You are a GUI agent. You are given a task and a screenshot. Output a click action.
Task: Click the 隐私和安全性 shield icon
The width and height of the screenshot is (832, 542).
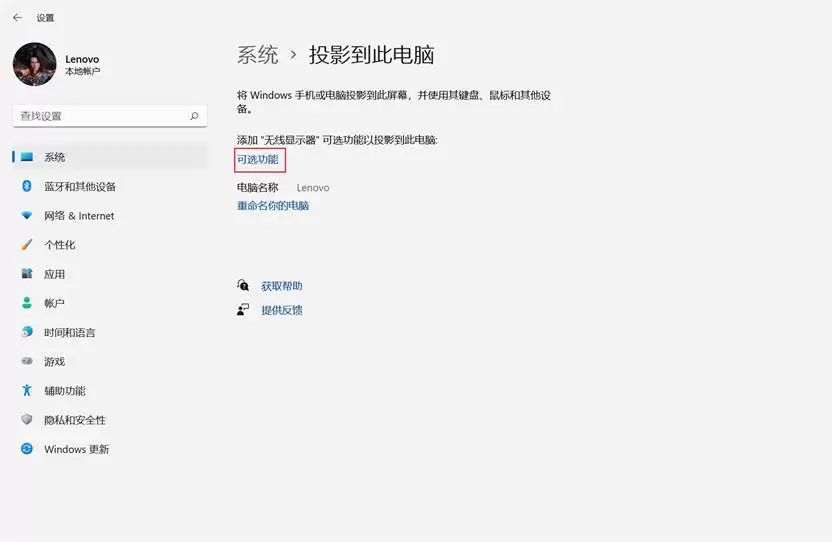(27, 419)
